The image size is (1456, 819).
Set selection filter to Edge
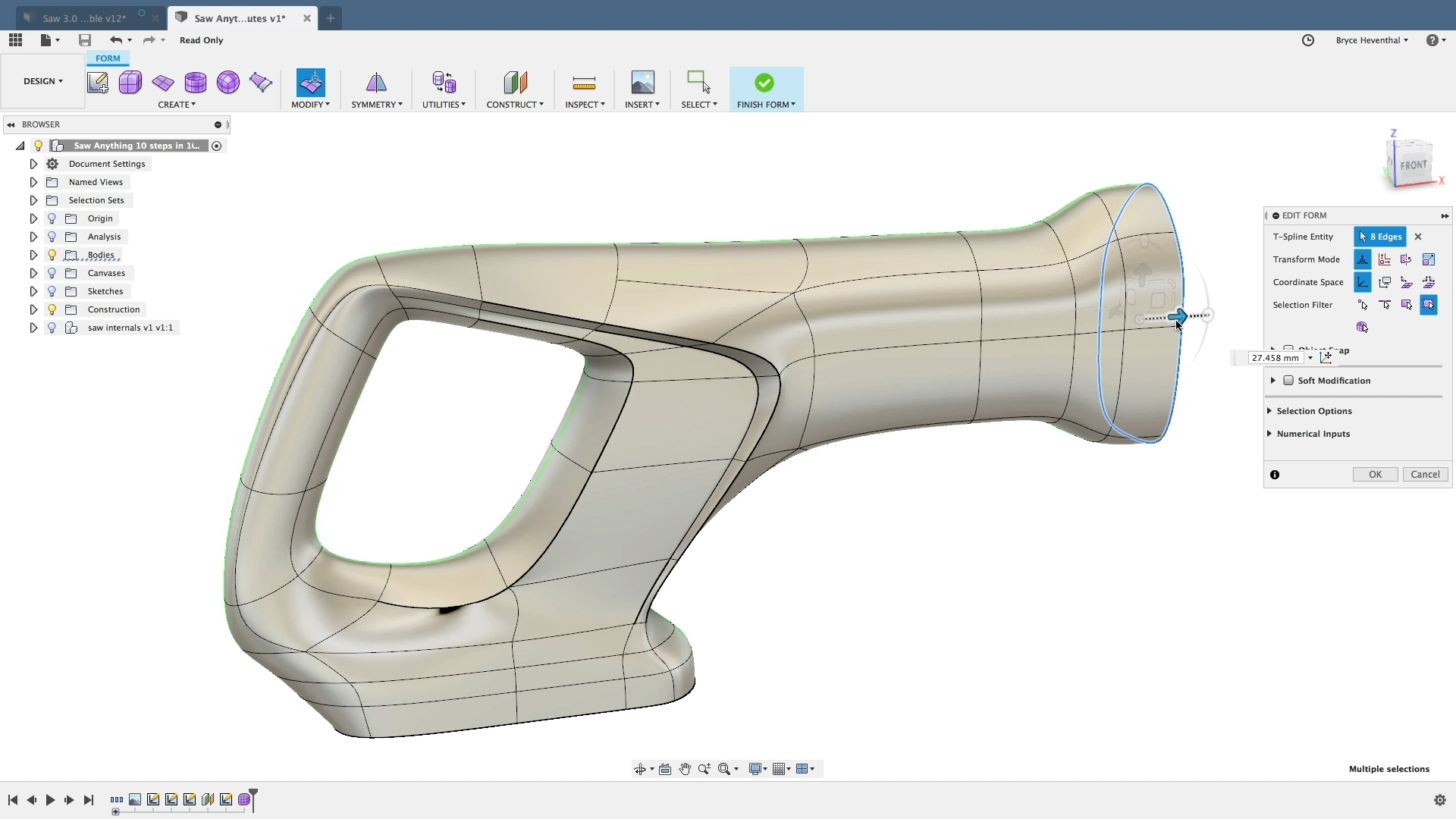click(x=1384, y=305)
